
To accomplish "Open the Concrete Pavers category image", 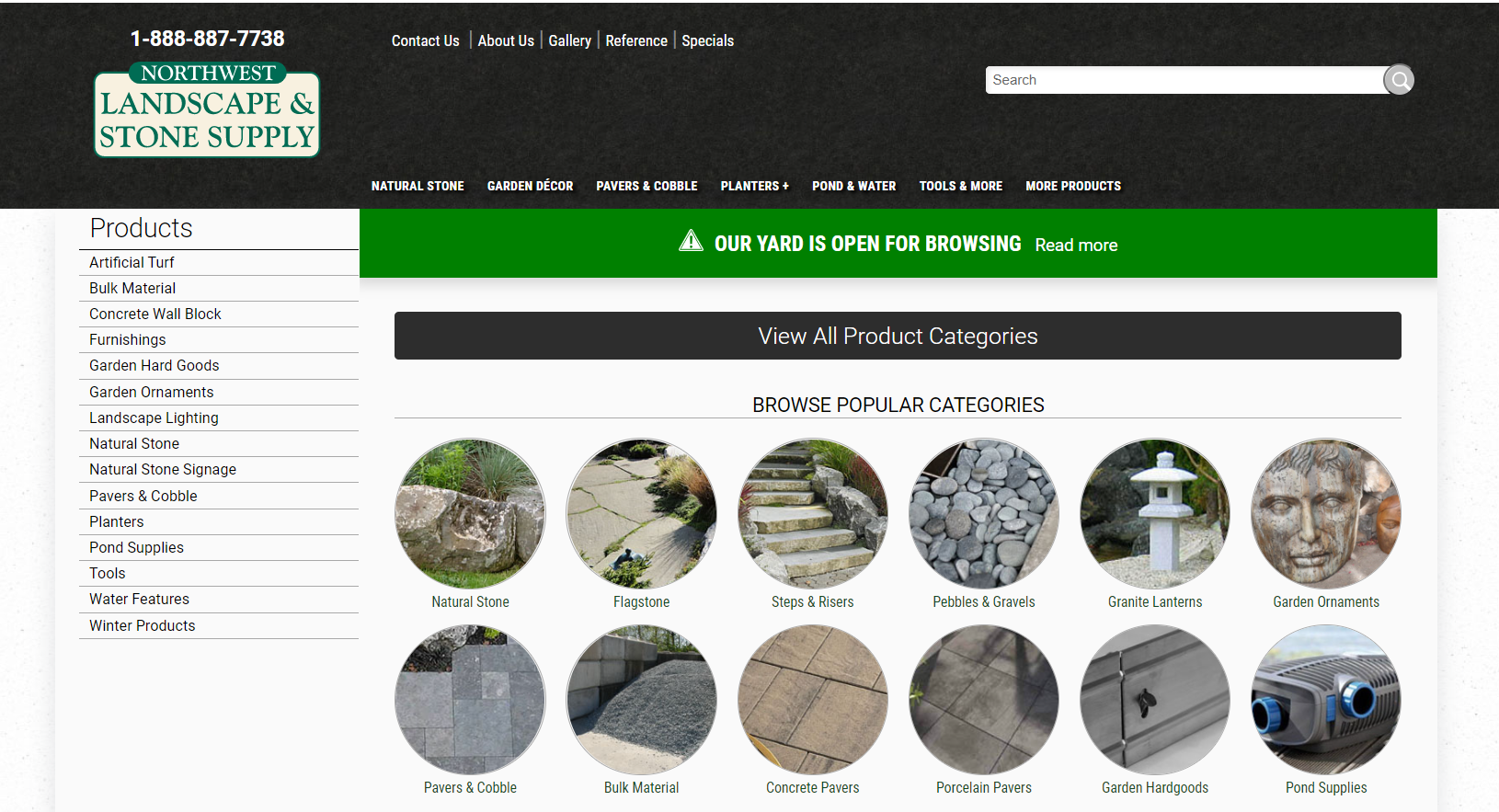I will coord(812,700).
